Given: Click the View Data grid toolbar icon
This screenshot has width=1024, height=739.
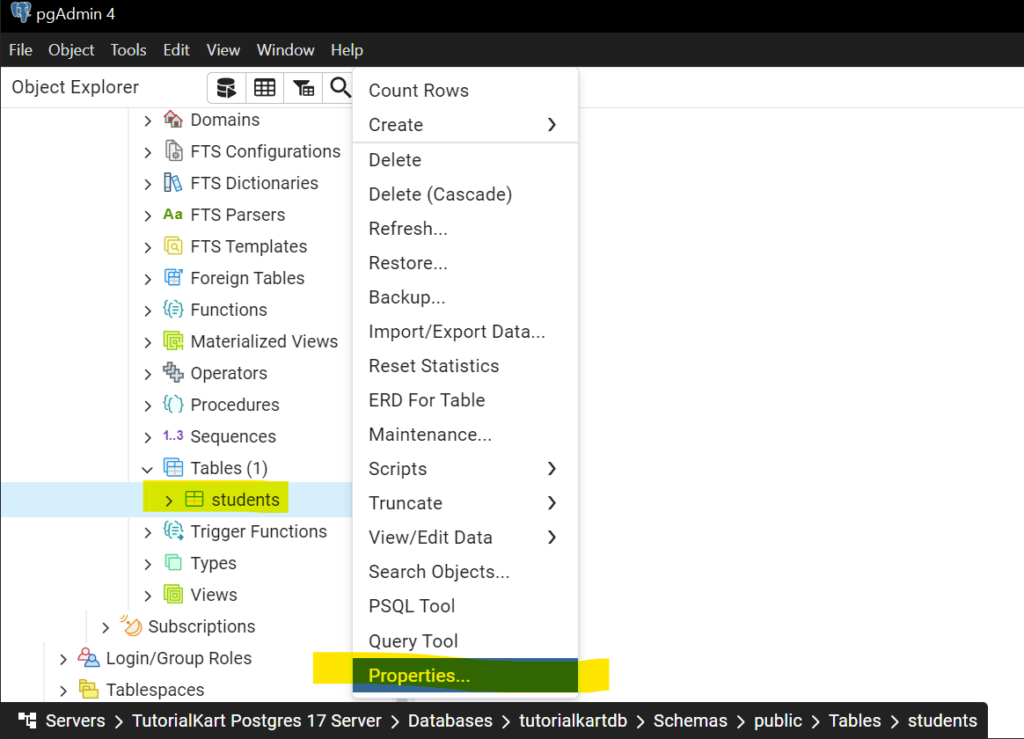Looking at the screenshot, I should tap(264, 87).
